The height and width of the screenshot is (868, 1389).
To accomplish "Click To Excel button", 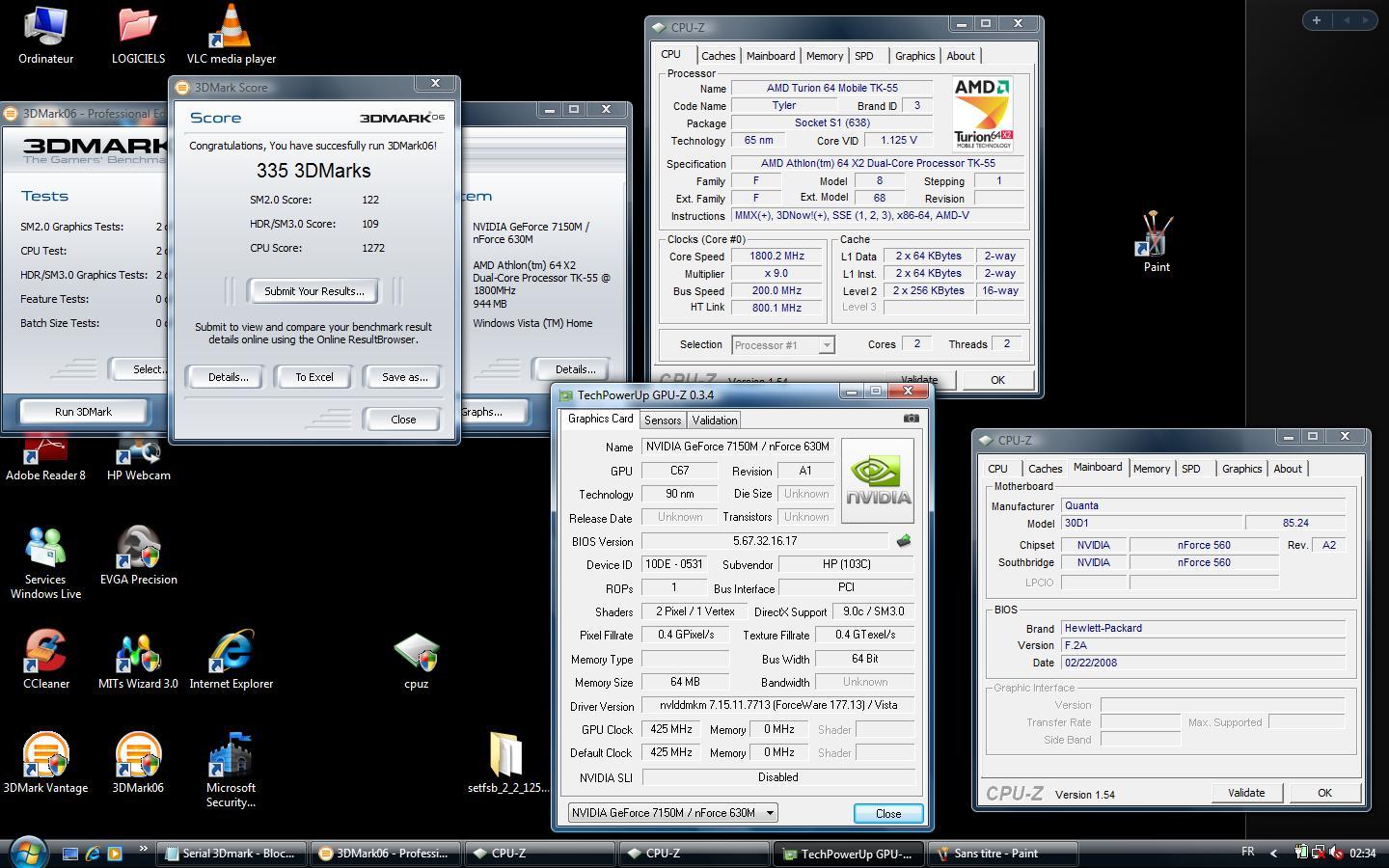I will (314, 377).
